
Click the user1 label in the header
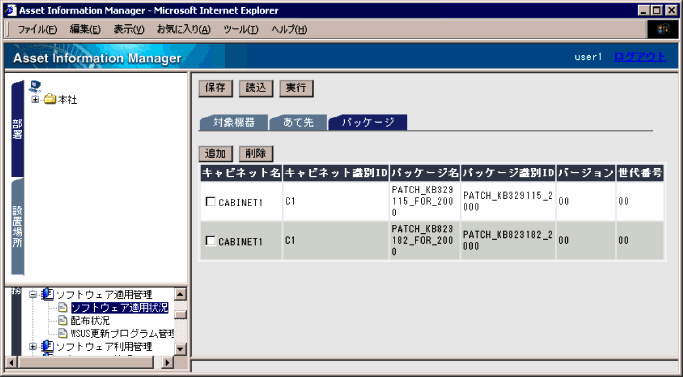588,57
